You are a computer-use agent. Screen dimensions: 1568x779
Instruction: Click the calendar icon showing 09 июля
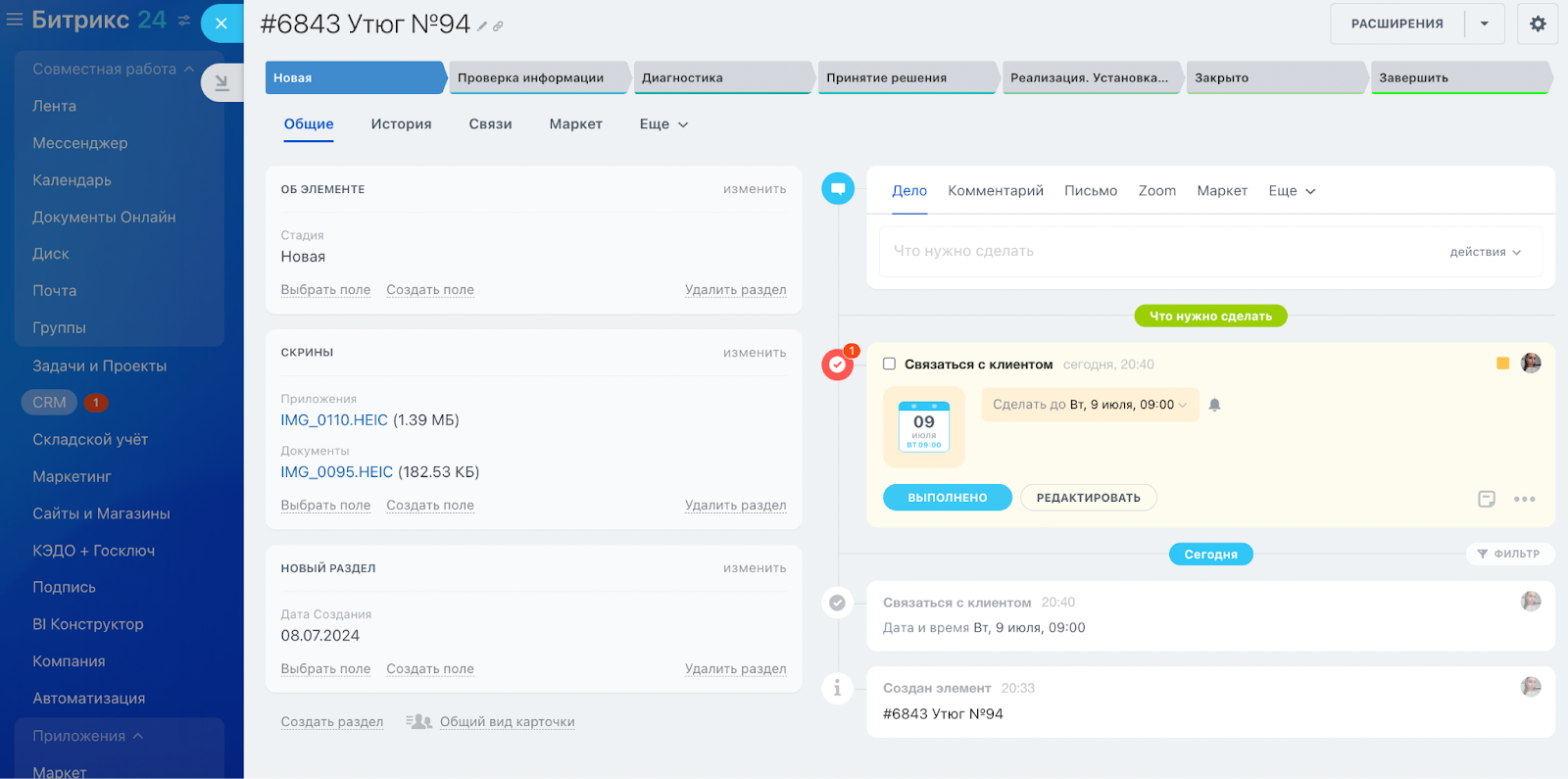click(923, 426)
